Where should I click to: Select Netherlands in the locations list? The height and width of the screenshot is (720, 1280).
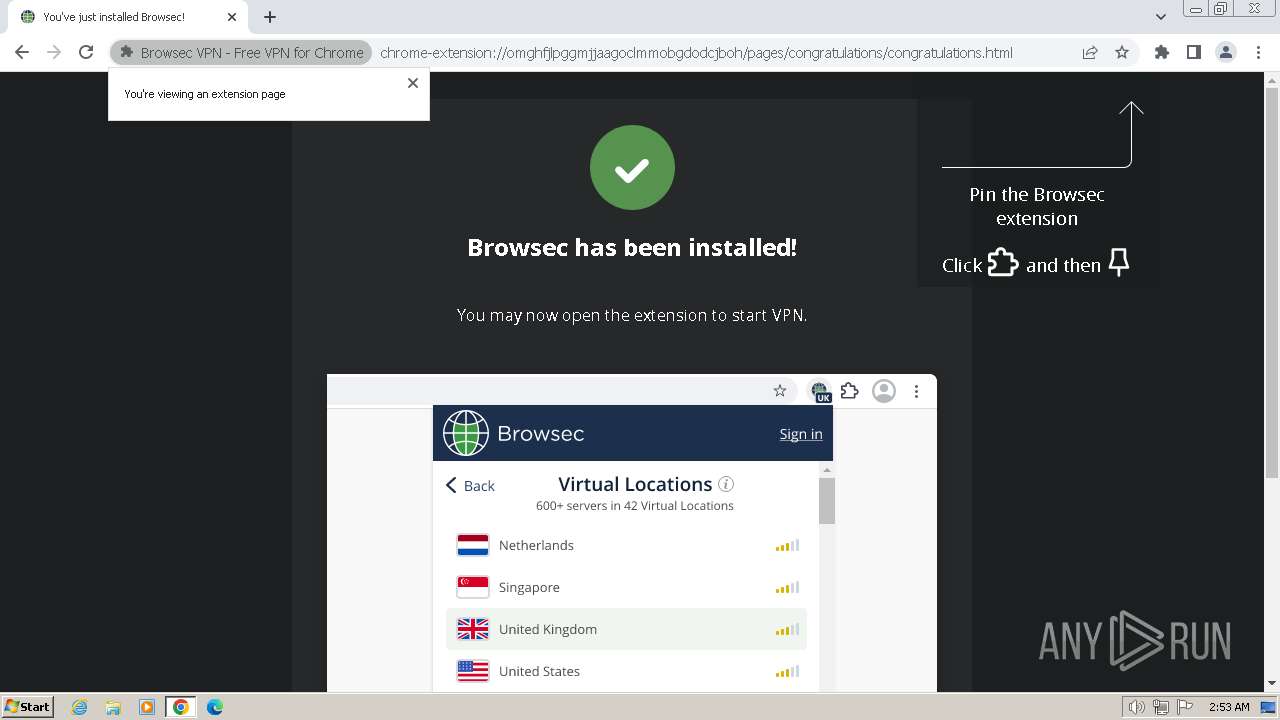pos(626,545)
